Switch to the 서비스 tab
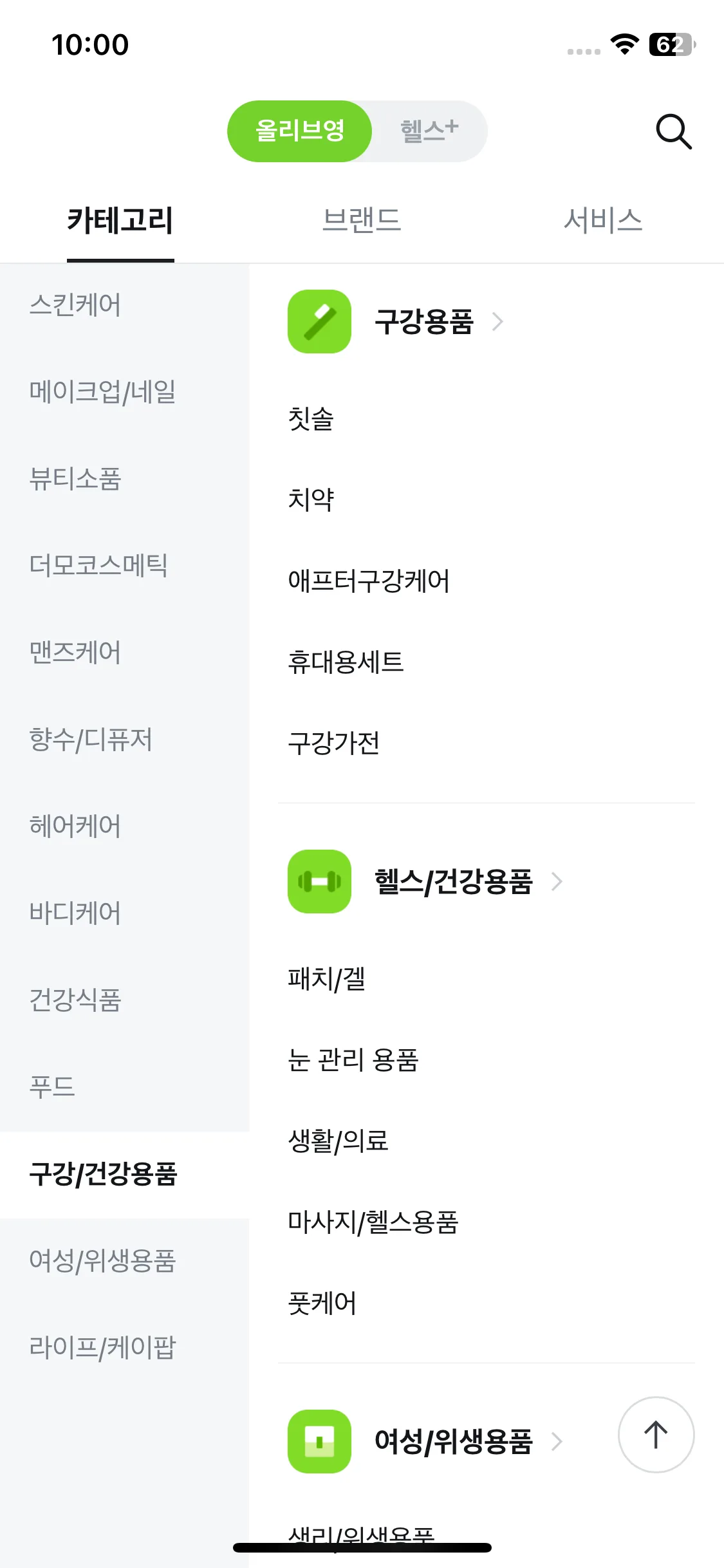Screen dimensions: 724x1568 [x=603, y=220]
